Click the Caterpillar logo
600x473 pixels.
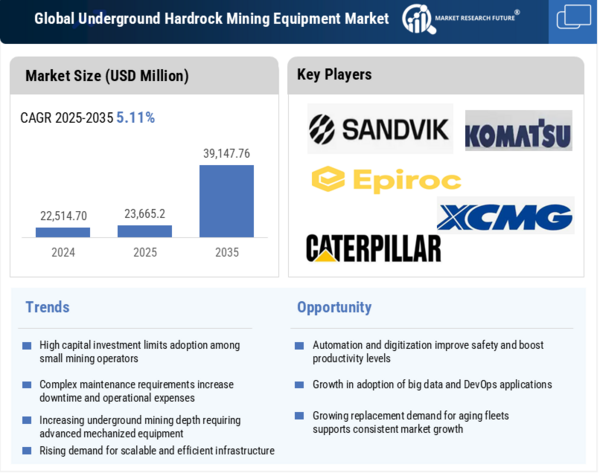click(373, 248)
